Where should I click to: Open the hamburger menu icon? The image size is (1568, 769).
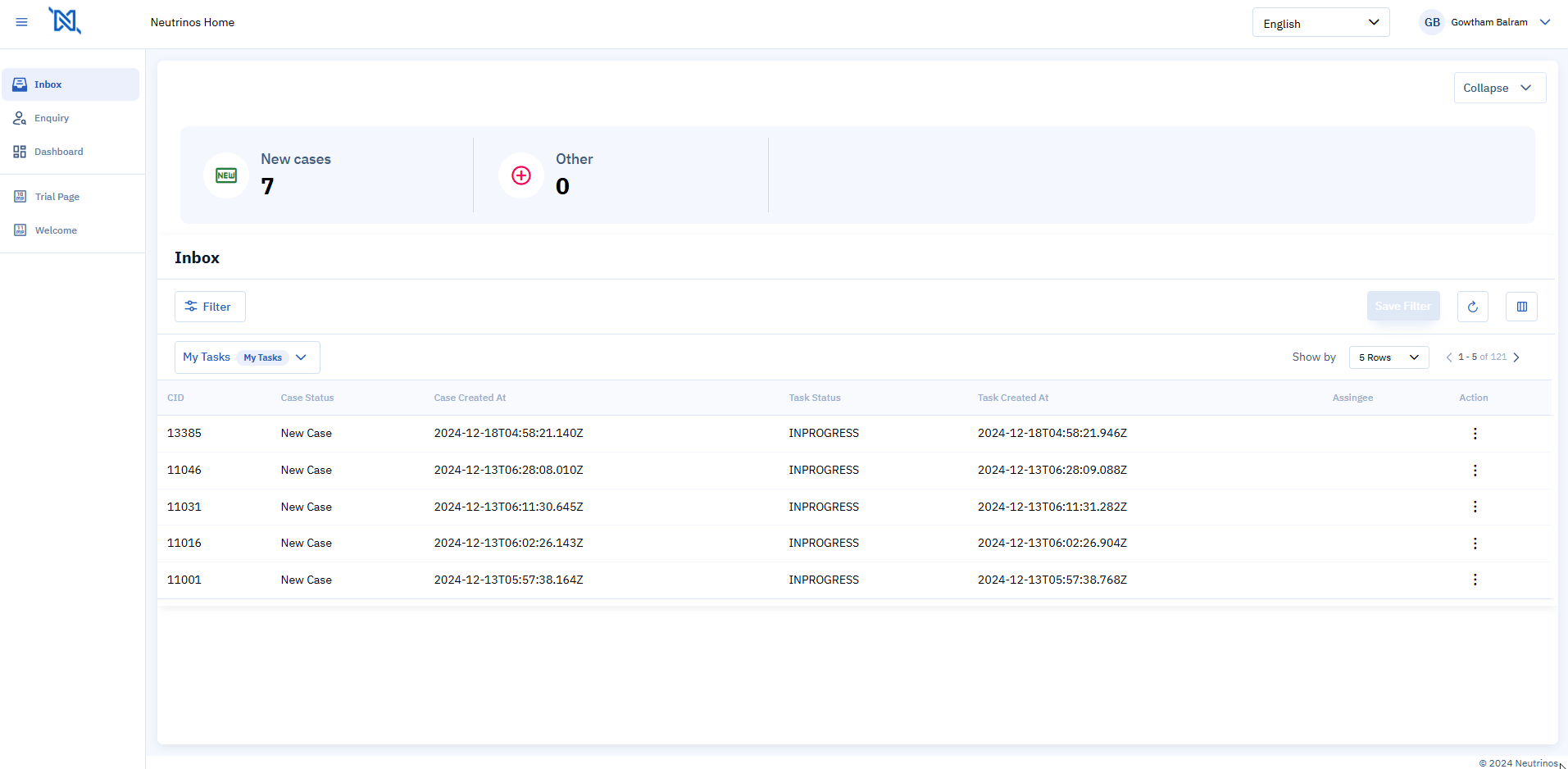22,22
